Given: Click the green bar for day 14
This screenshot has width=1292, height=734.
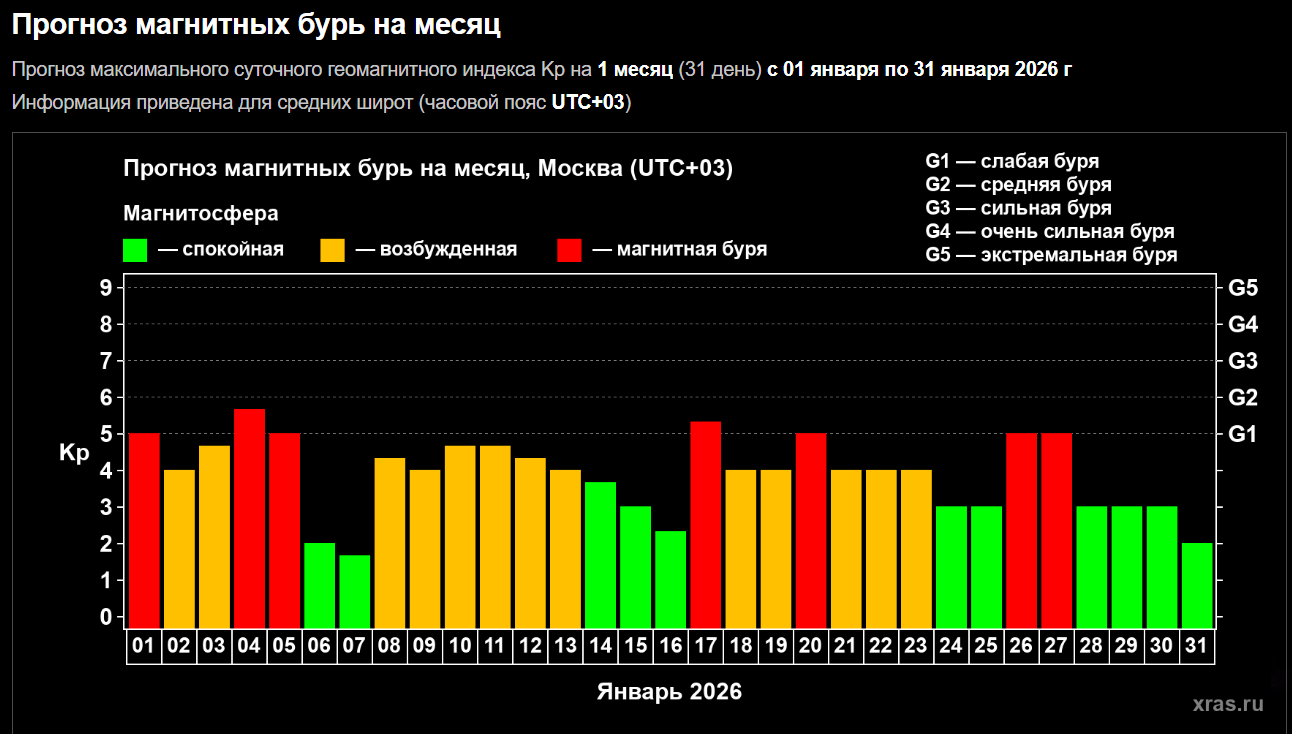Looking at the screenshot, I should (600, 555).
